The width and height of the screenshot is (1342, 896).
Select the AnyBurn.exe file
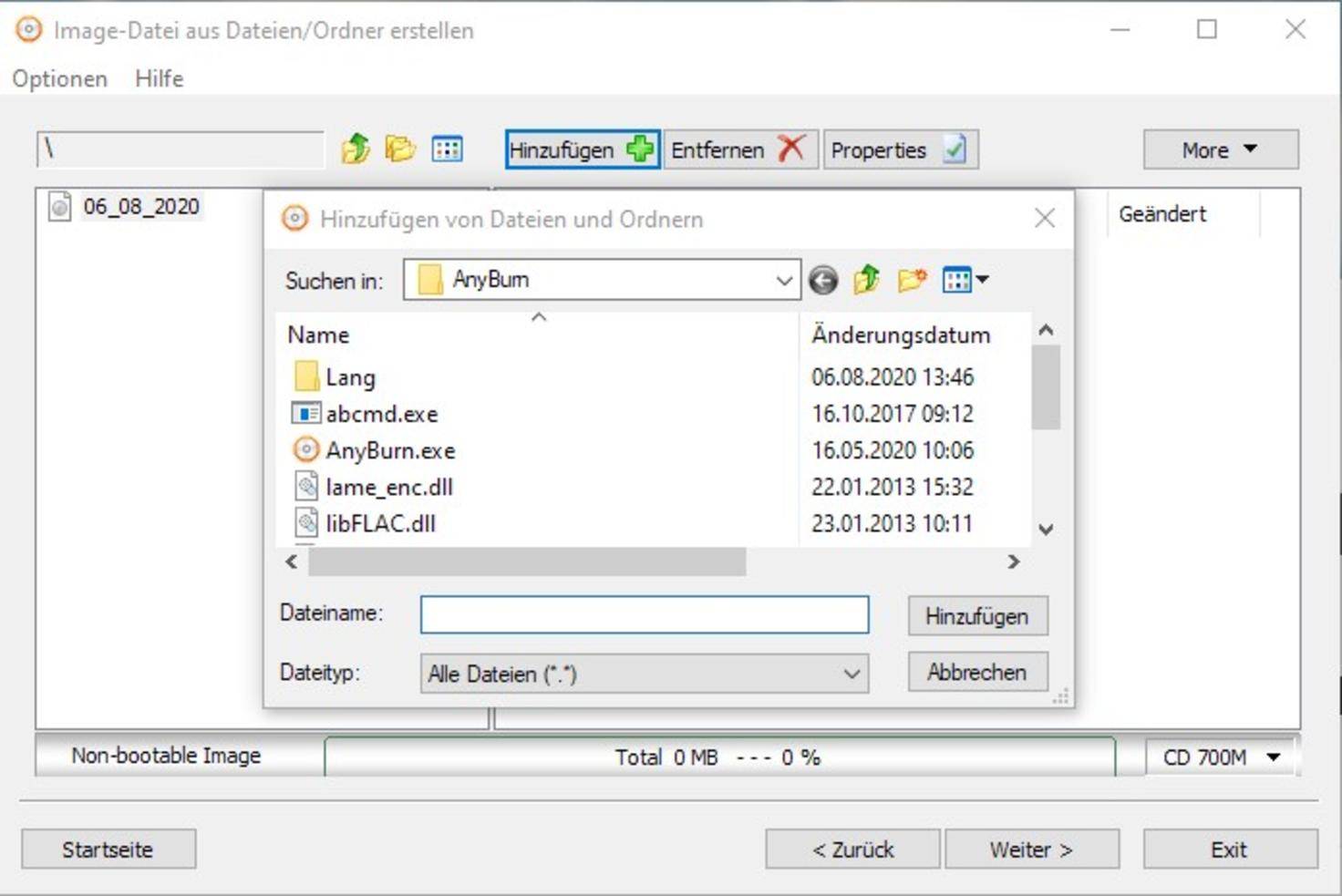click(390, 450)
